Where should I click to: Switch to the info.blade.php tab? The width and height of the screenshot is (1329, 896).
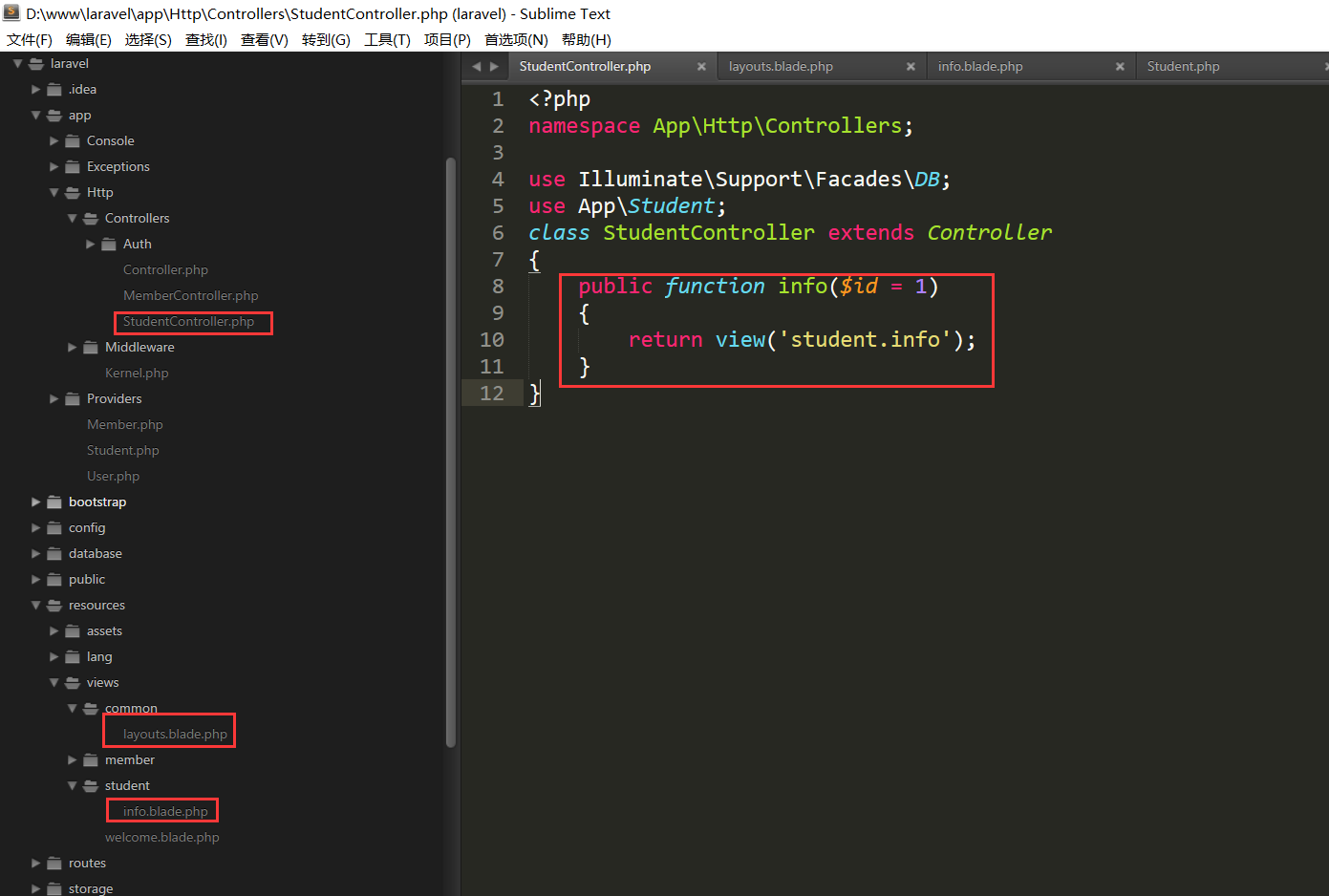980,66
